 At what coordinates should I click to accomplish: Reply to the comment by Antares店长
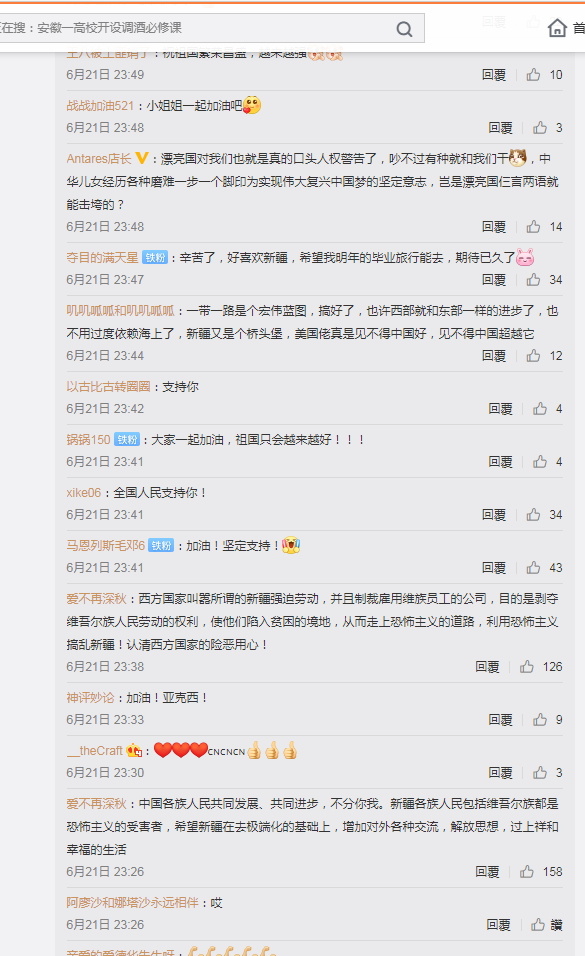click(493, 227)
